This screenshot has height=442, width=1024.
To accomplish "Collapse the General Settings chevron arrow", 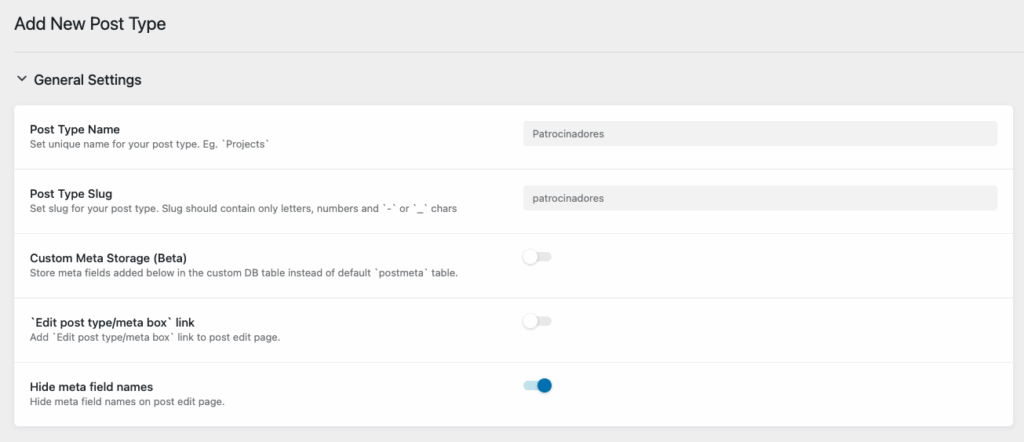I will (x=21, y=79).
